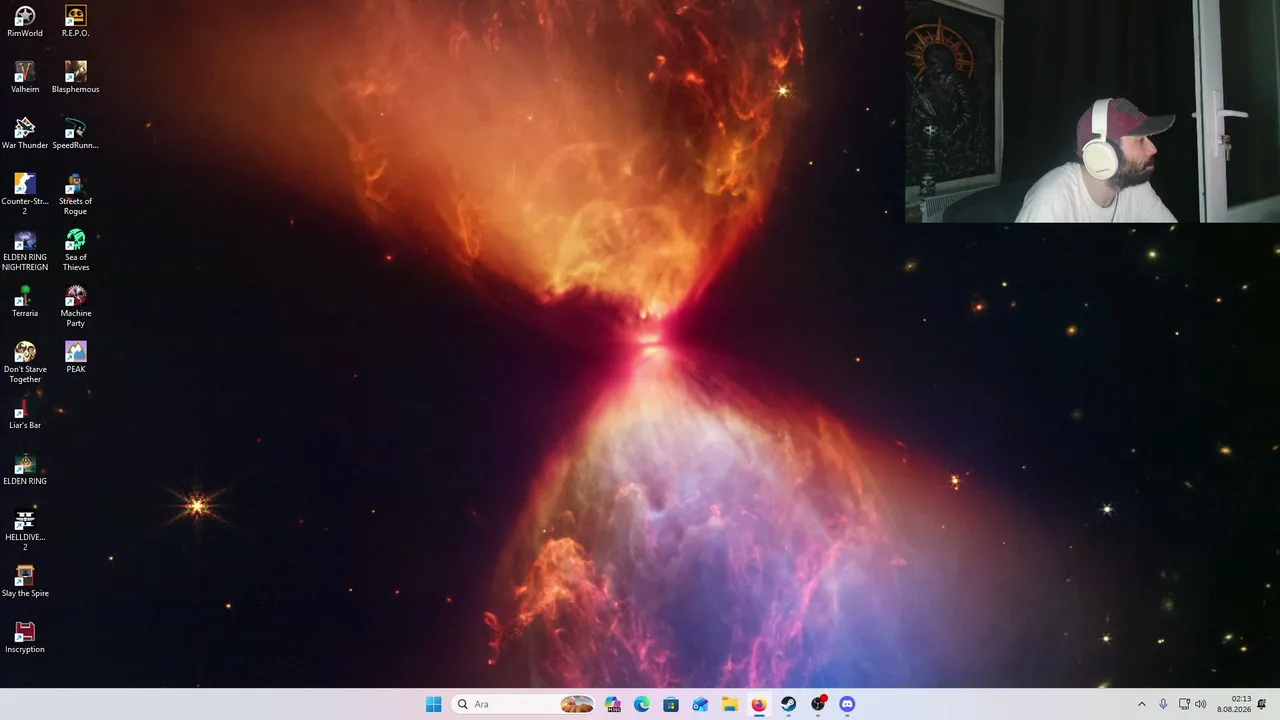
Task: Click the Don't Starve Together icon
Action: pyautogui.click(x=25, y=362)
